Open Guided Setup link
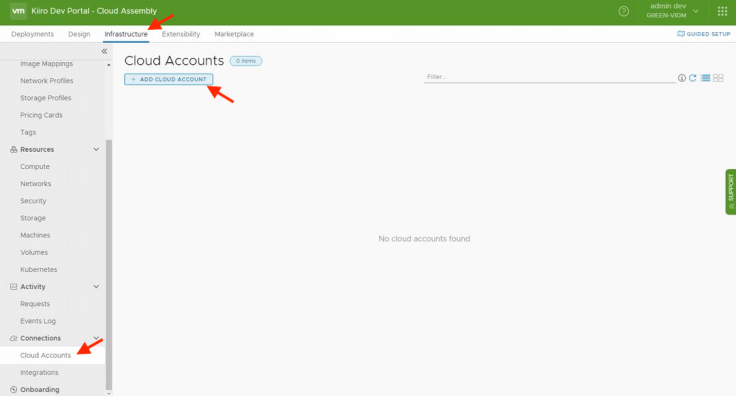The width and height of the screenshot is (736, 396). [704, 34]
